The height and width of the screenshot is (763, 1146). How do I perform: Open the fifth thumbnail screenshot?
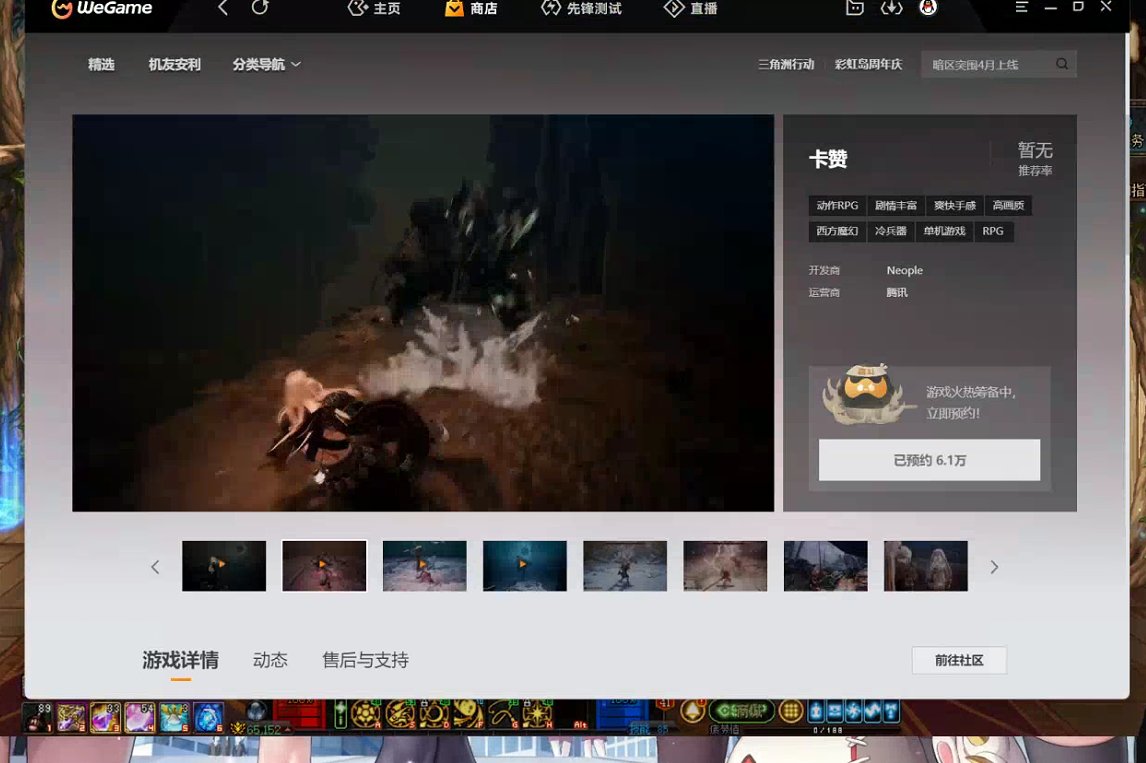click(x=626, y=566)
